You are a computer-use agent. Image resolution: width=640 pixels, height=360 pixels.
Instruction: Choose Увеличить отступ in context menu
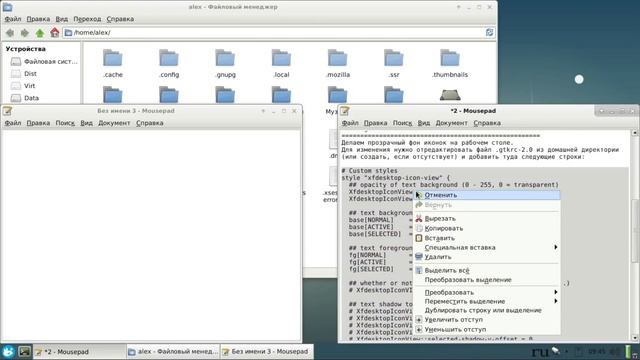pyautogui.click(x=487, y=320)
